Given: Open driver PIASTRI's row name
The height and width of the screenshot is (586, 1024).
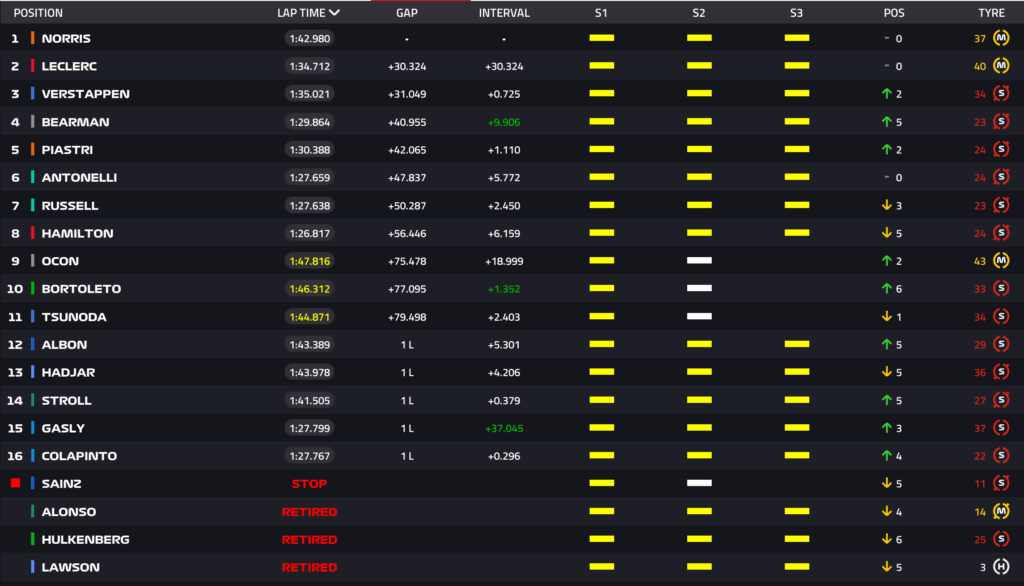Looking at the screenshot, I should click(67, 150).
